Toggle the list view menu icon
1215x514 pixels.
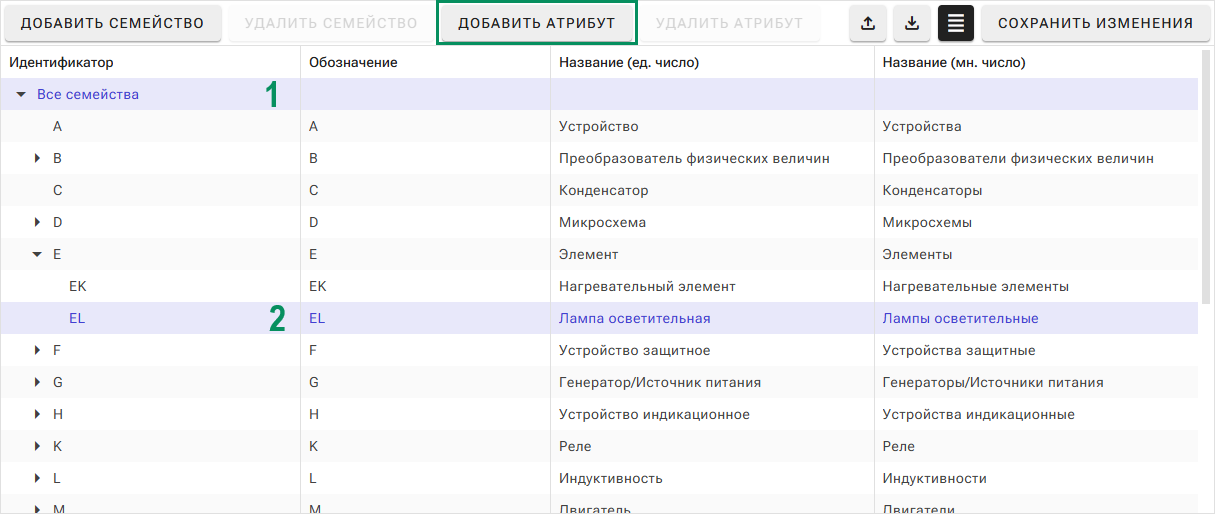point(956,23)
